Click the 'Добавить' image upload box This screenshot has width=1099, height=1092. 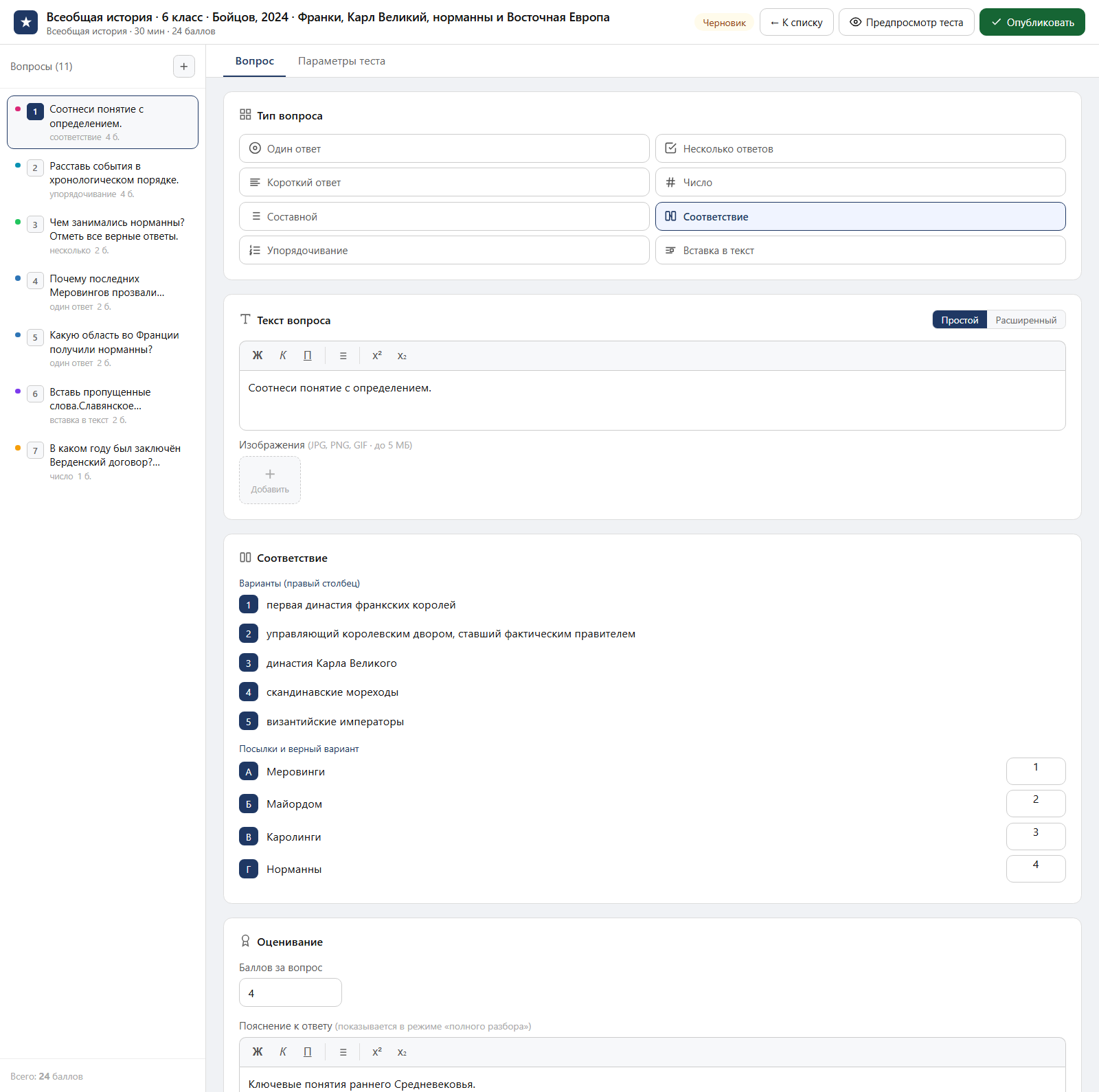click(x=270, y=480)
